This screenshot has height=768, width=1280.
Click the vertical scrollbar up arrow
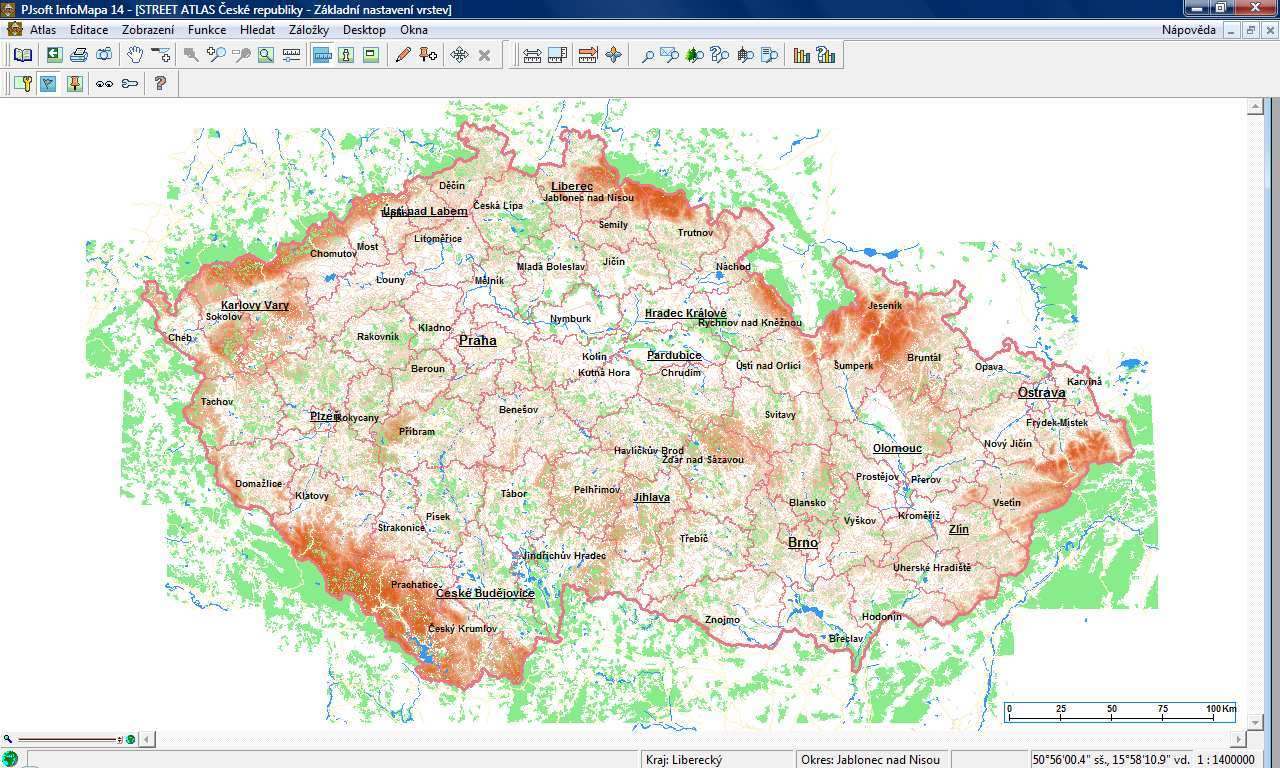click(x=1256, y=106)
